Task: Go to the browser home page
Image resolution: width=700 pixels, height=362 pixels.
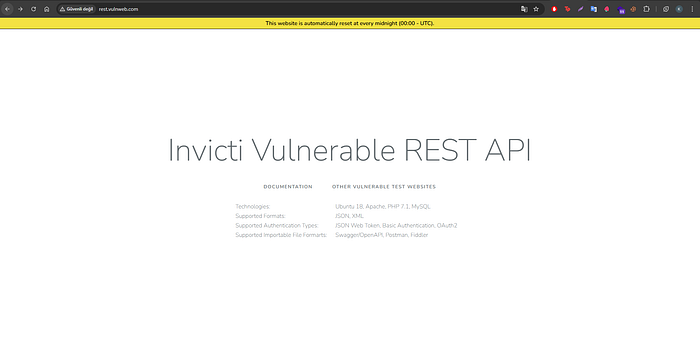Action: [46, 9]
